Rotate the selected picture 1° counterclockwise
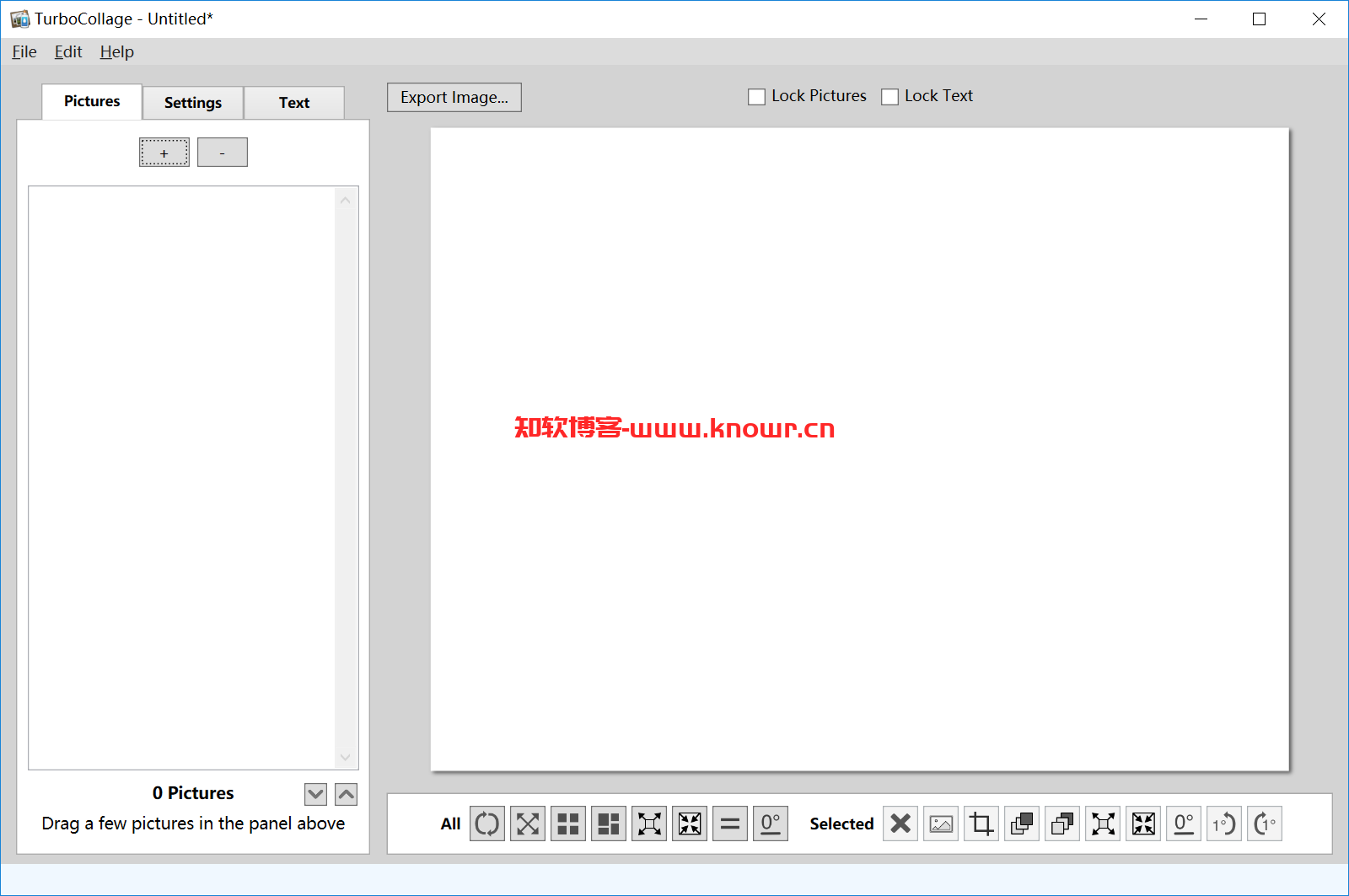The image size is (1349, 896). click(1224, 824)
